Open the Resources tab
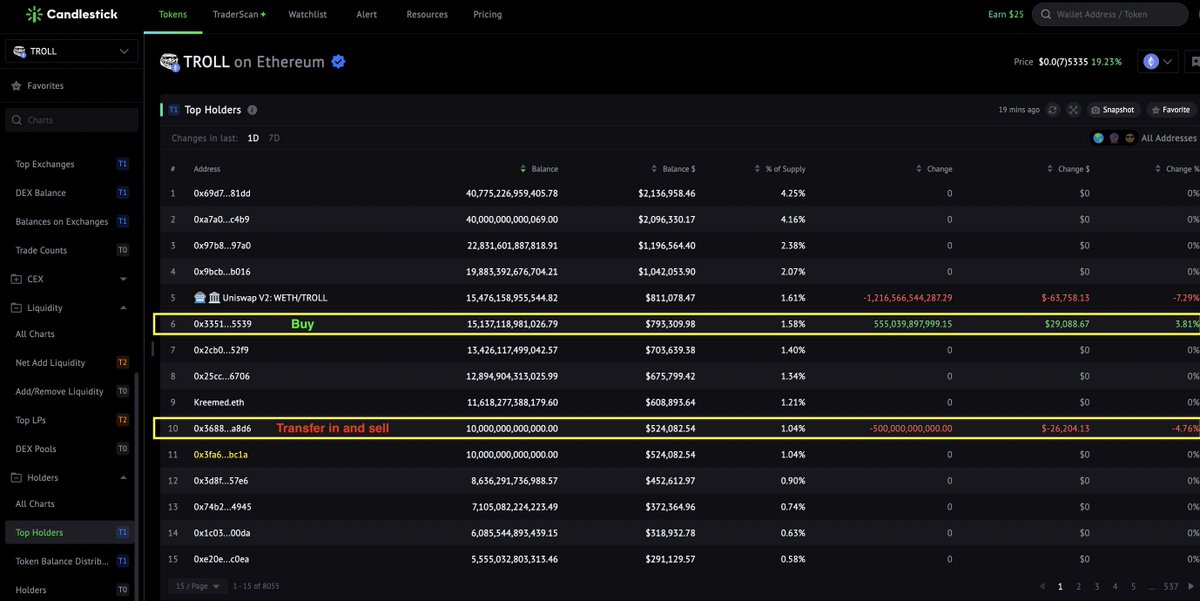This screenshot has height=601, width=1200. (427, 15)
